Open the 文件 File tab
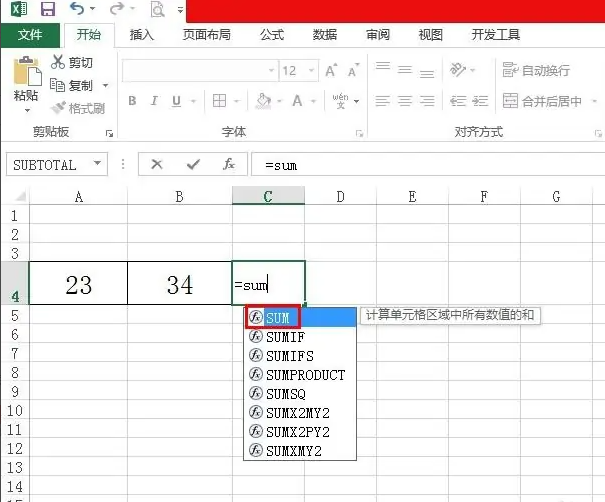The height and width of the screenshot is (502, 605). pyautogui.click(x=30, y=35)
